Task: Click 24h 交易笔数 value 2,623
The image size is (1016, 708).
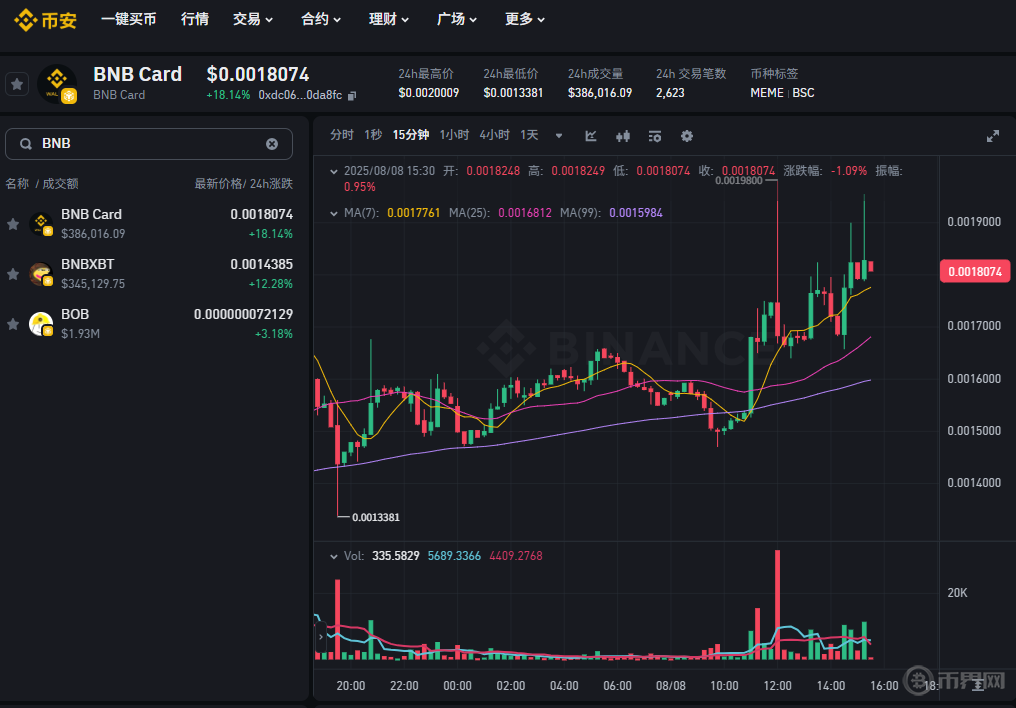Action: pyautogui.click(x=670, y=93)
